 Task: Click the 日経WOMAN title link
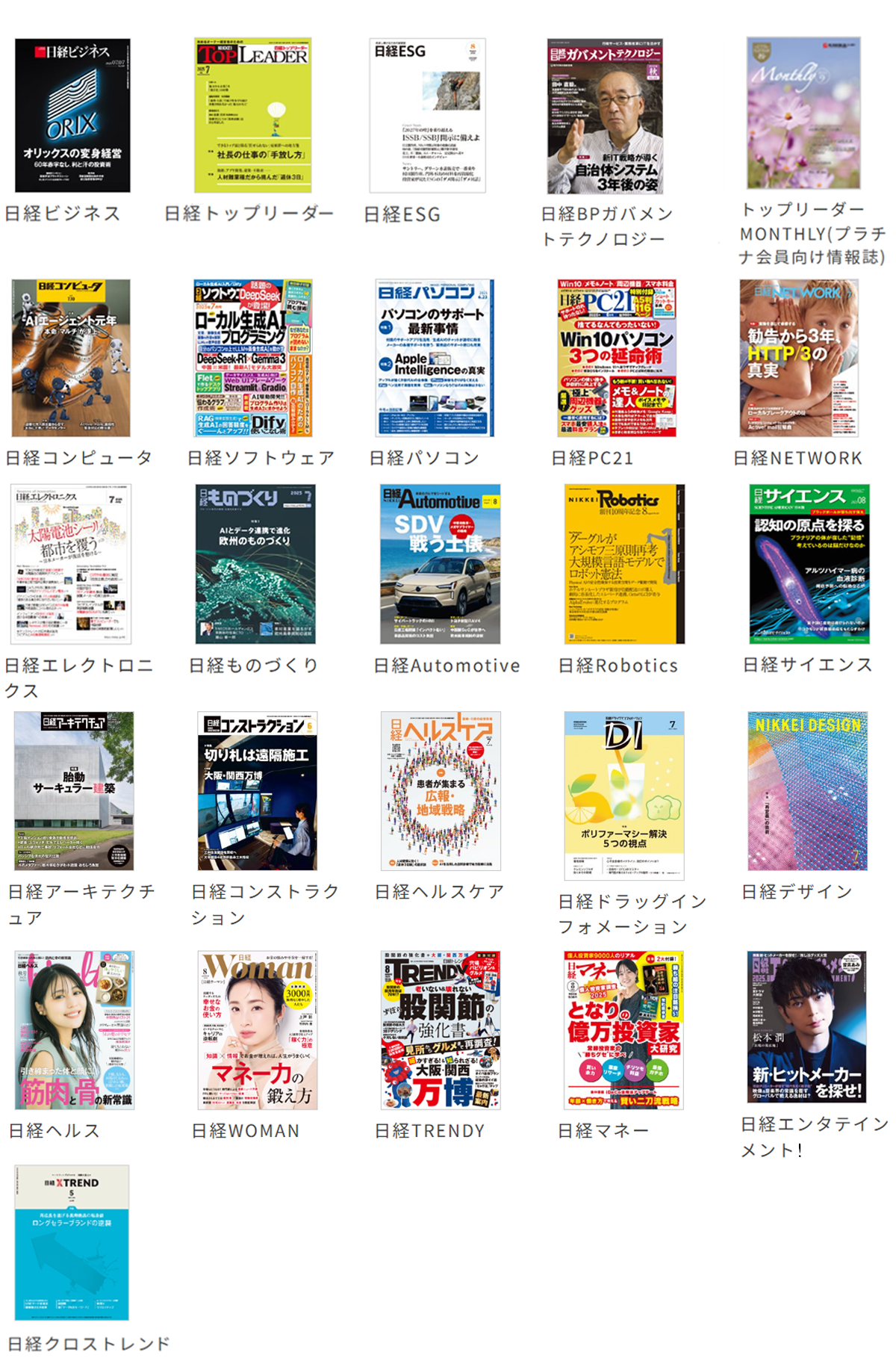pos(246,1131)
